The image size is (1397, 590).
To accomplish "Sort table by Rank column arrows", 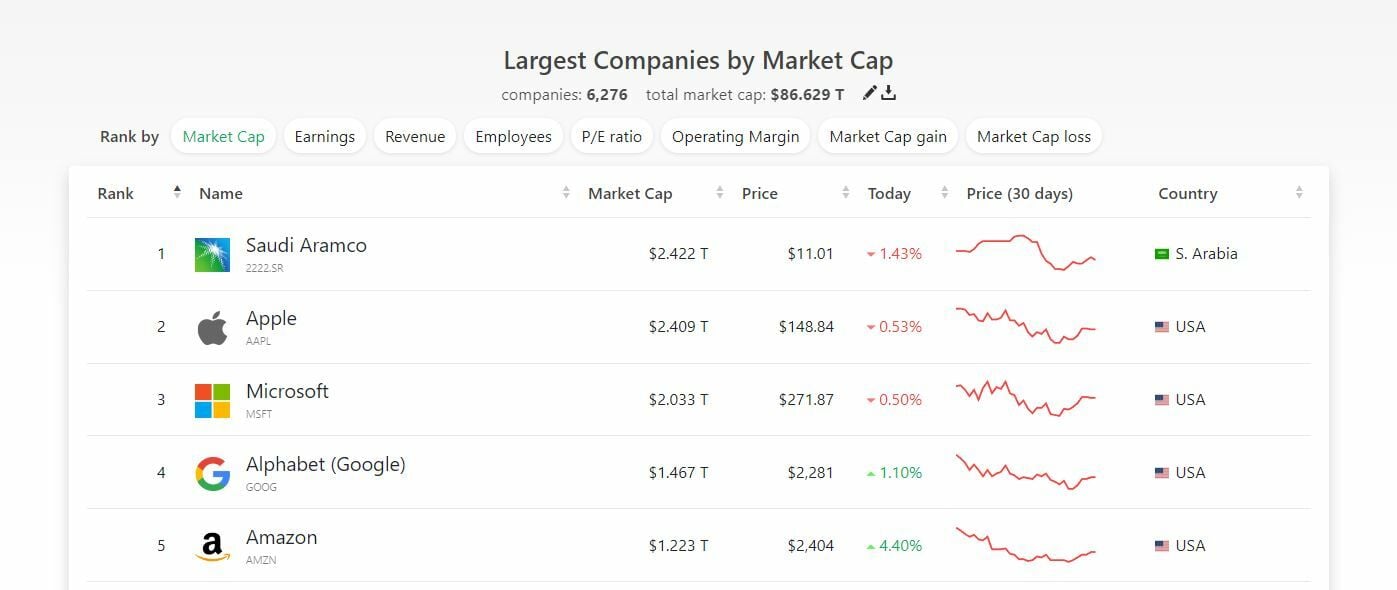I will 177,193.
